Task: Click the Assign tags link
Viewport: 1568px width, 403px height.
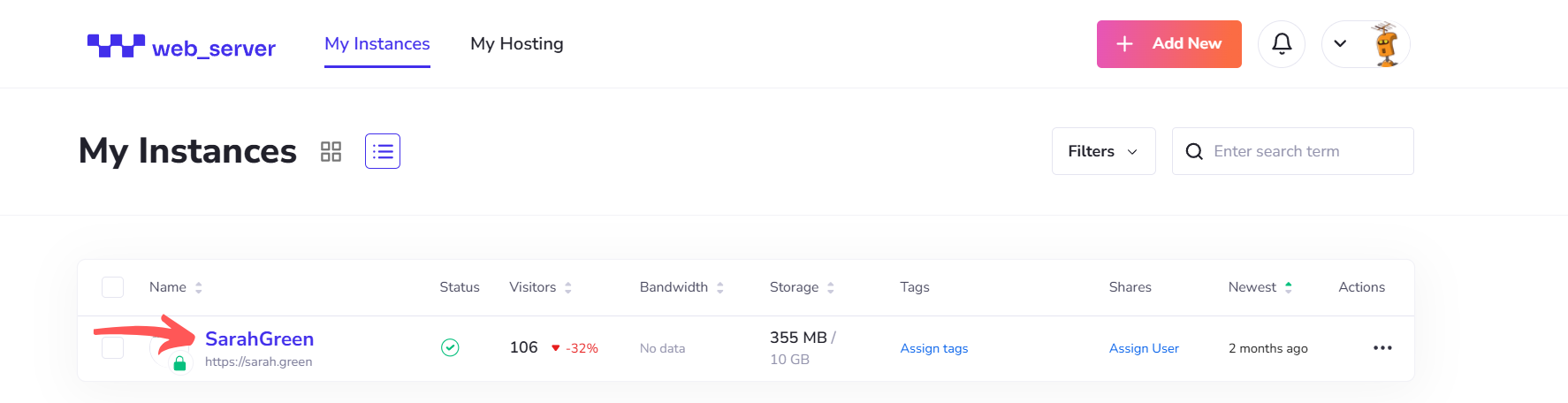Action: 934,348
